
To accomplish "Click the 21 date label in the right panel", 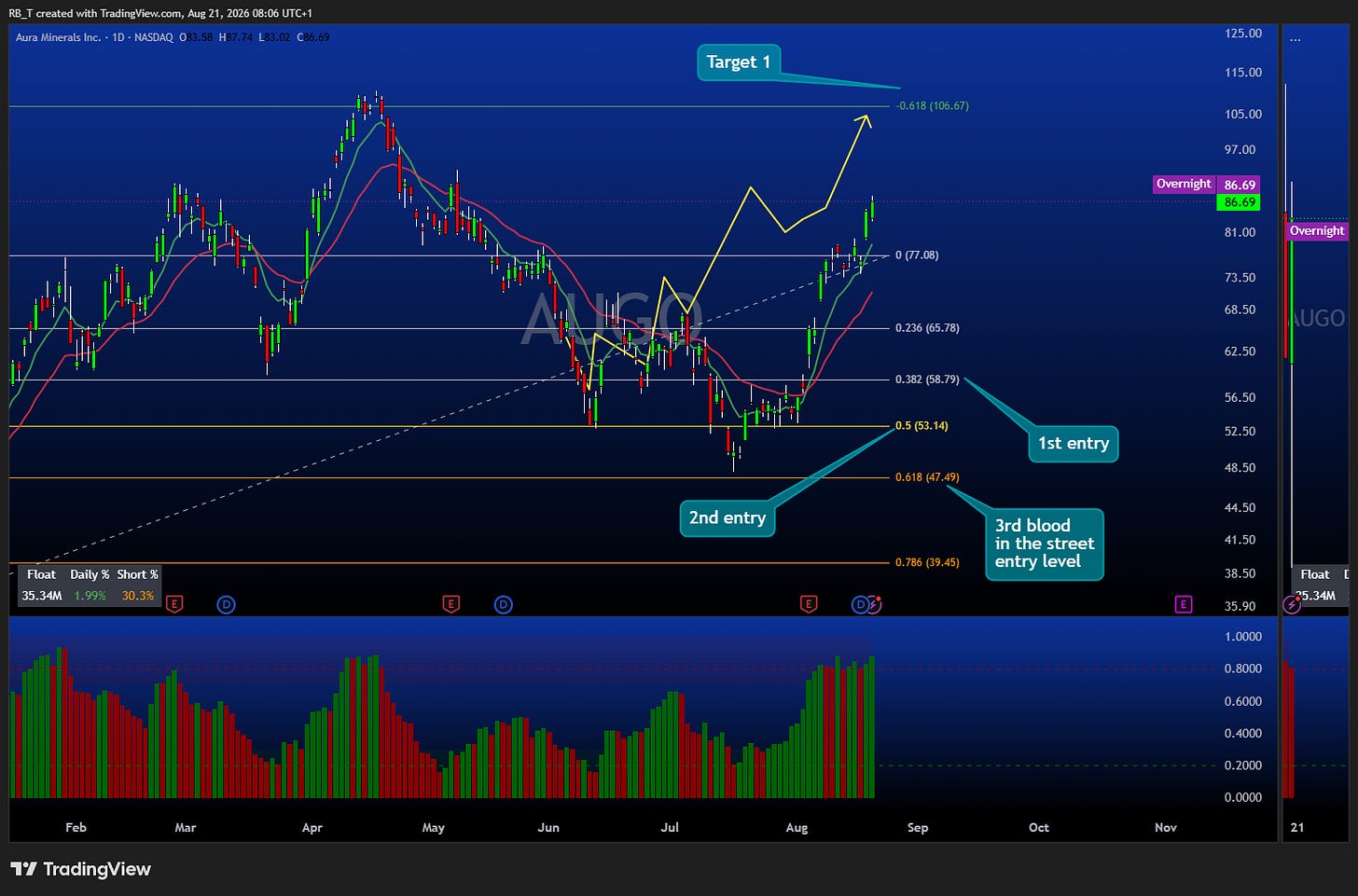I will point(1297,827).
